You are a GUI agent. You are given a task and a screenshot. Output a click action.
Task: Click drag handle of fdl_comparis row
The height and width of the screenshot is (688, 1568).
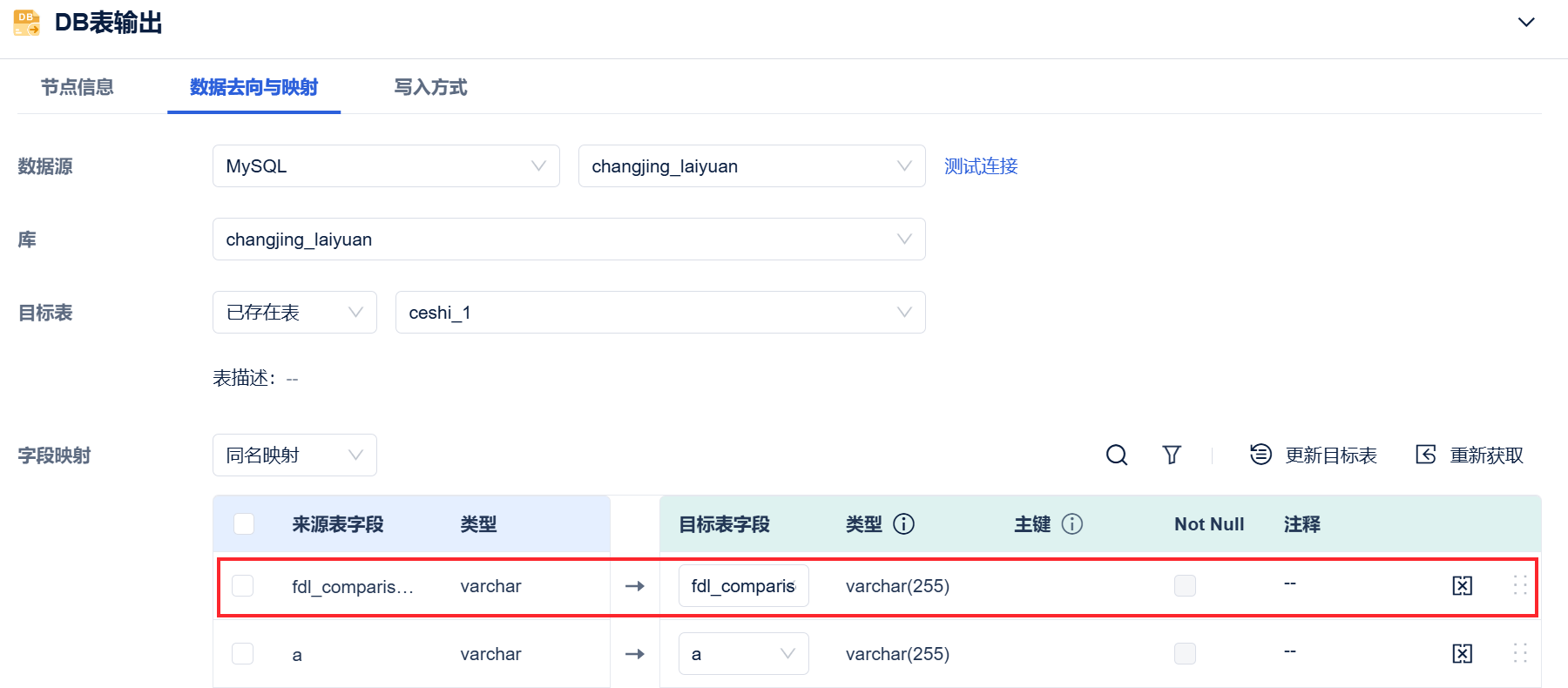coord(1520,586)
